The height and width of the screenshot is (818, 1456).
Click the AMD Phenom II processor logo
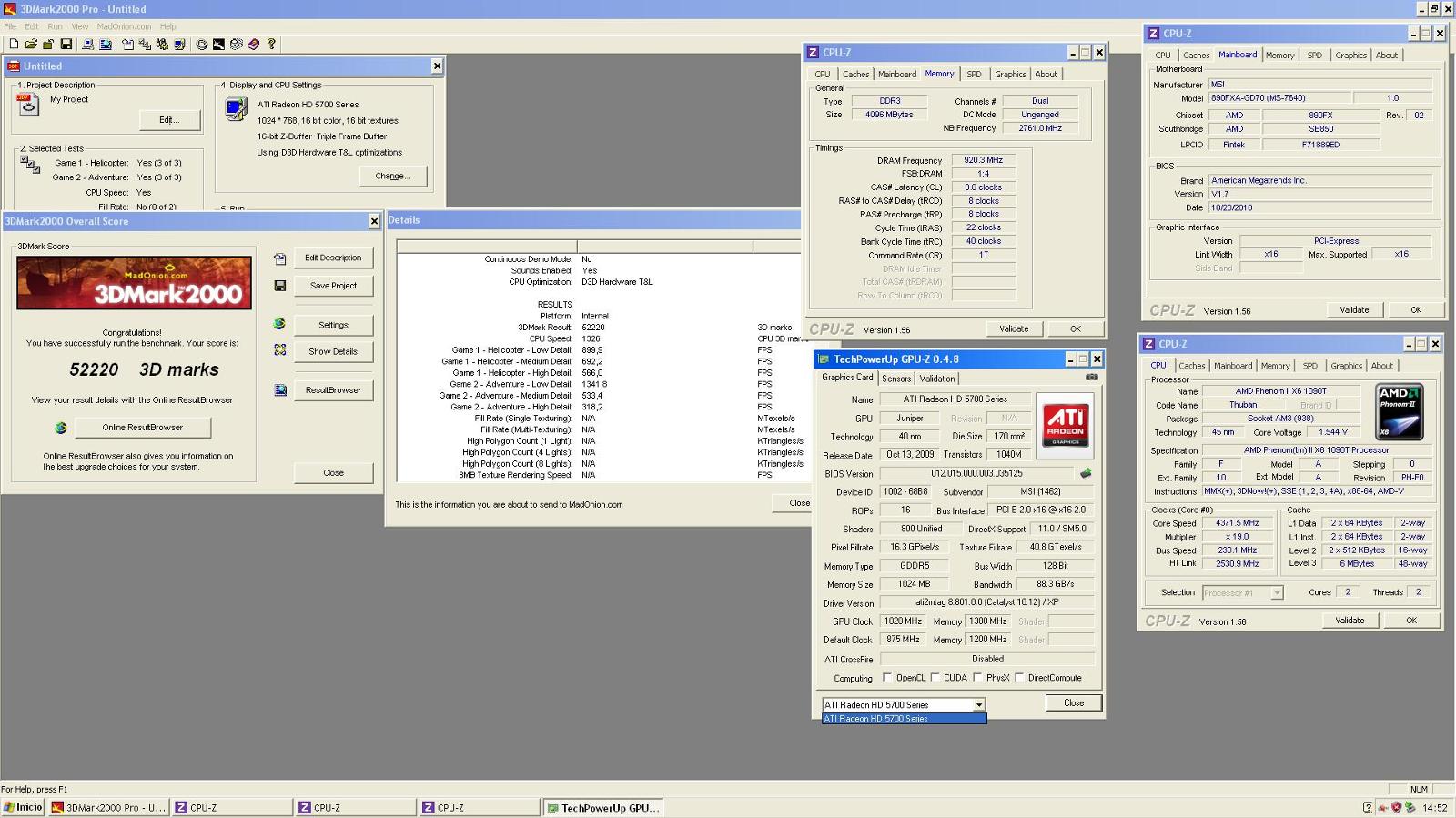(1400, 412)
